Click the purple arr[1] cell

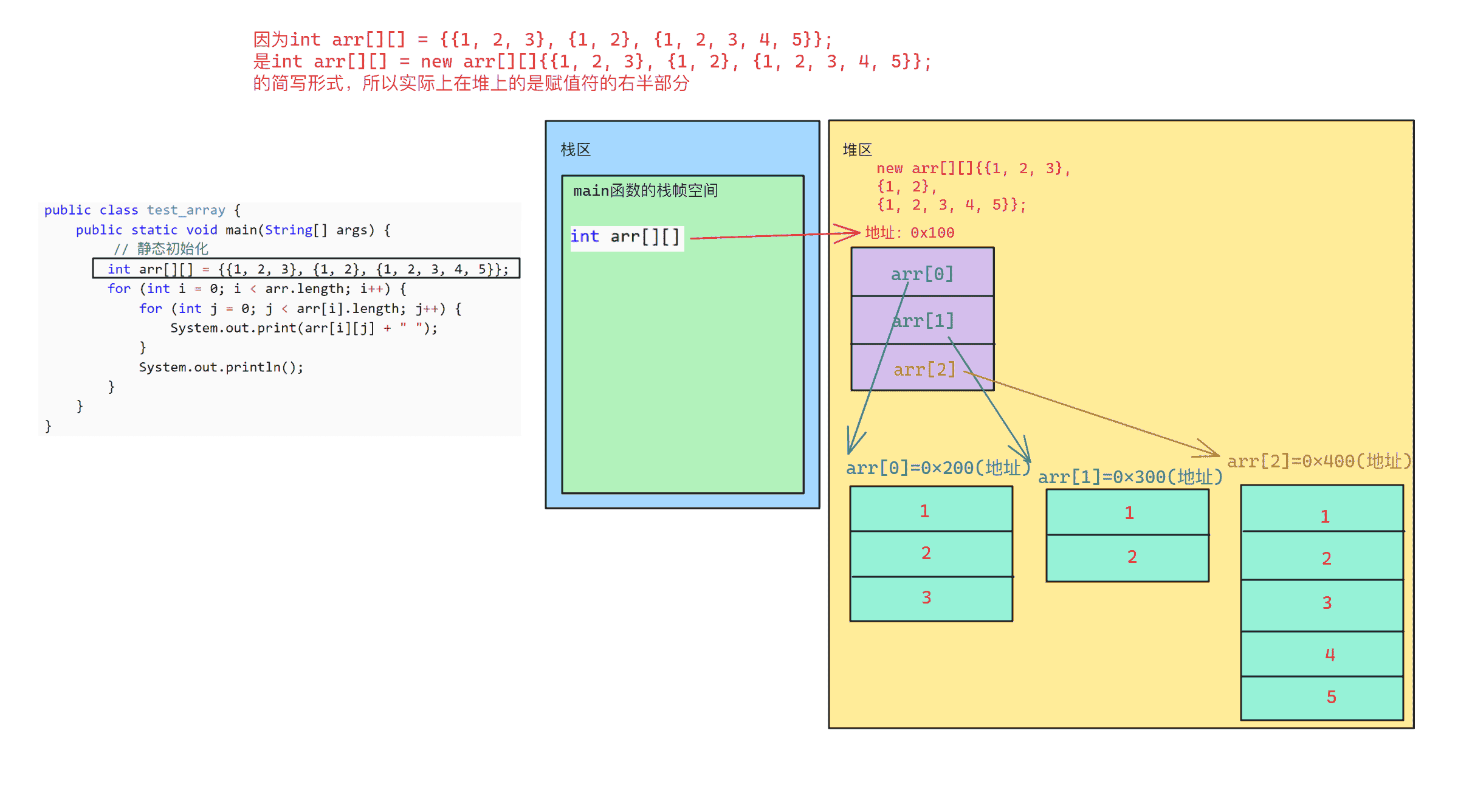923,320
